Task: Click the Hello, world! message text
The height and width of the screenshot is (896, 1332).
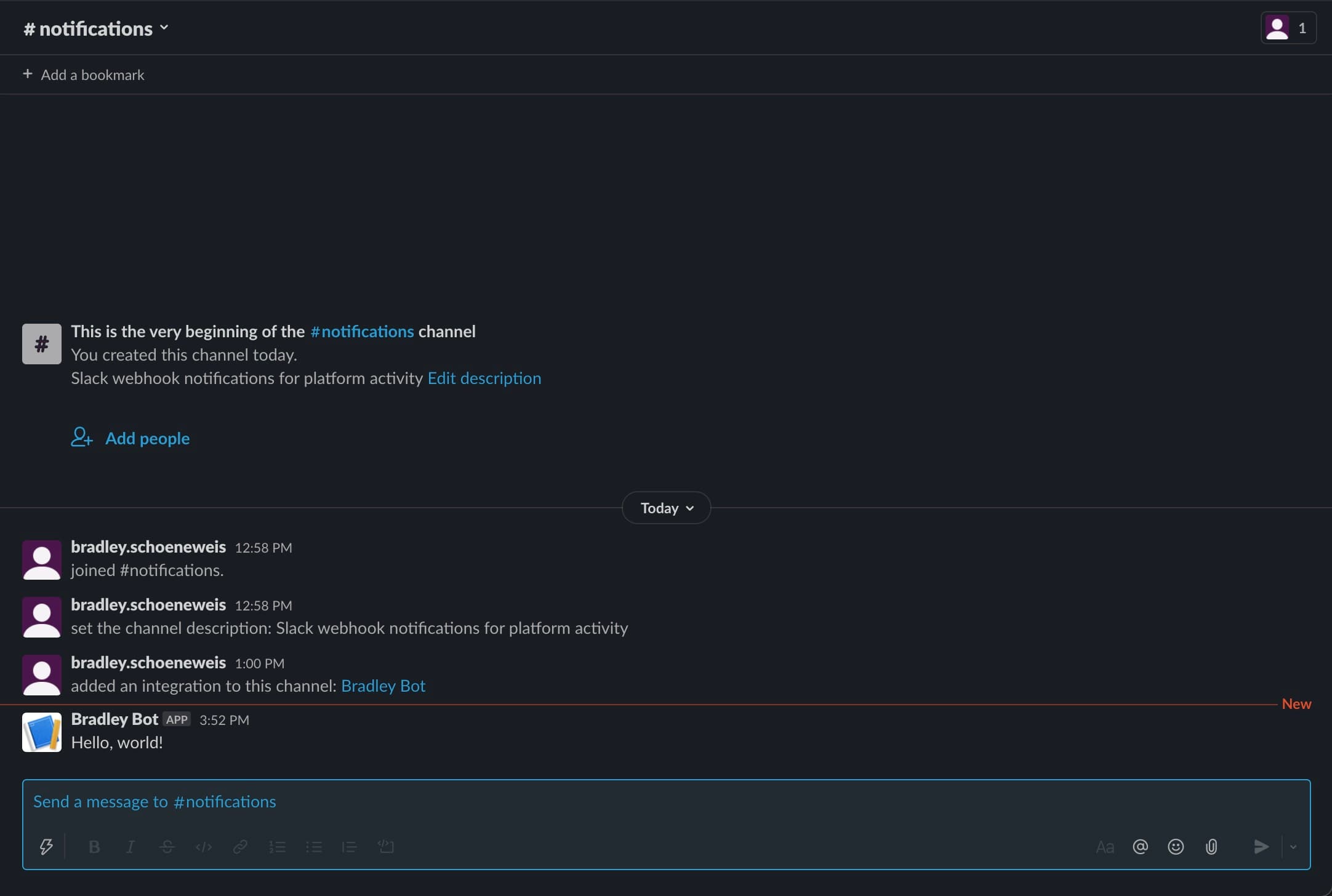Action: point(117,742)
